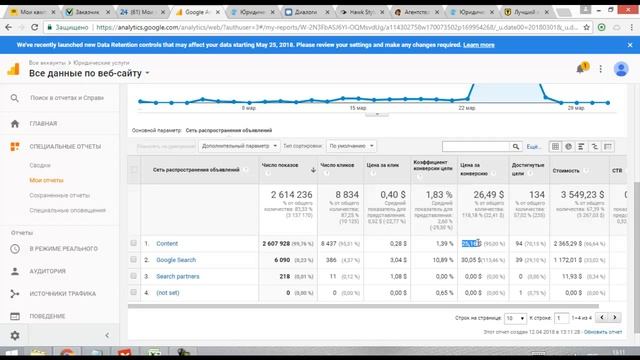Sort by Стоимость column header

click(x=566, y=171)
